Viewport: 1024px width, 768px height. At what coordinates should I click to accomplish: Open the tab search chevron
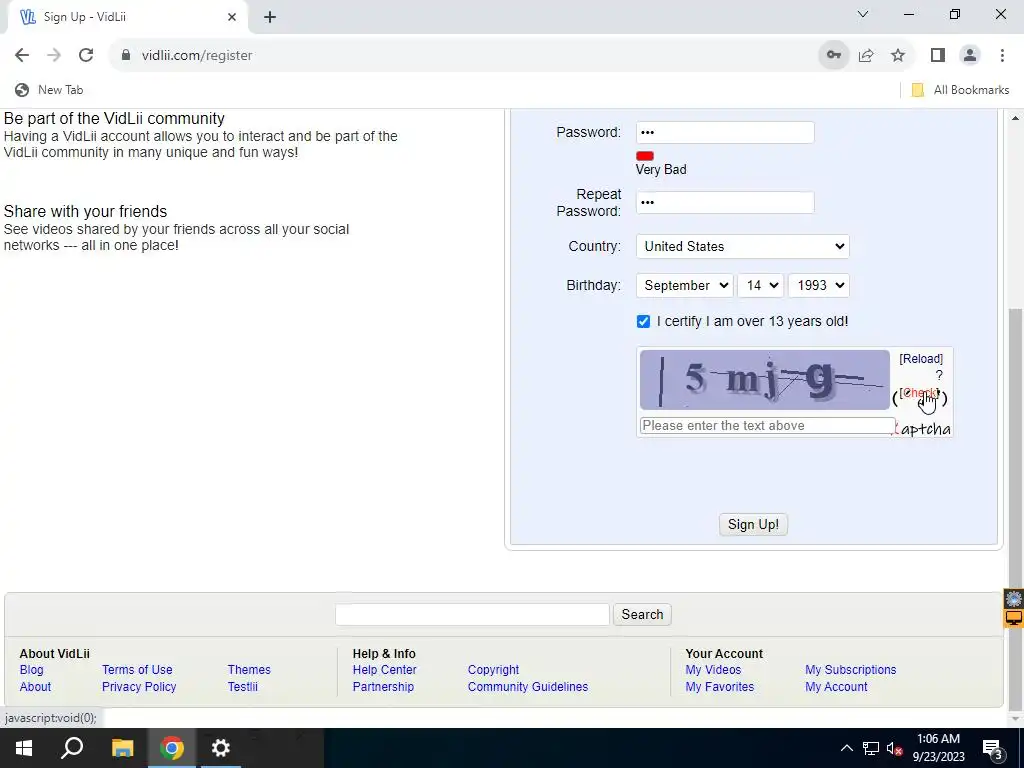pos(863,14)
